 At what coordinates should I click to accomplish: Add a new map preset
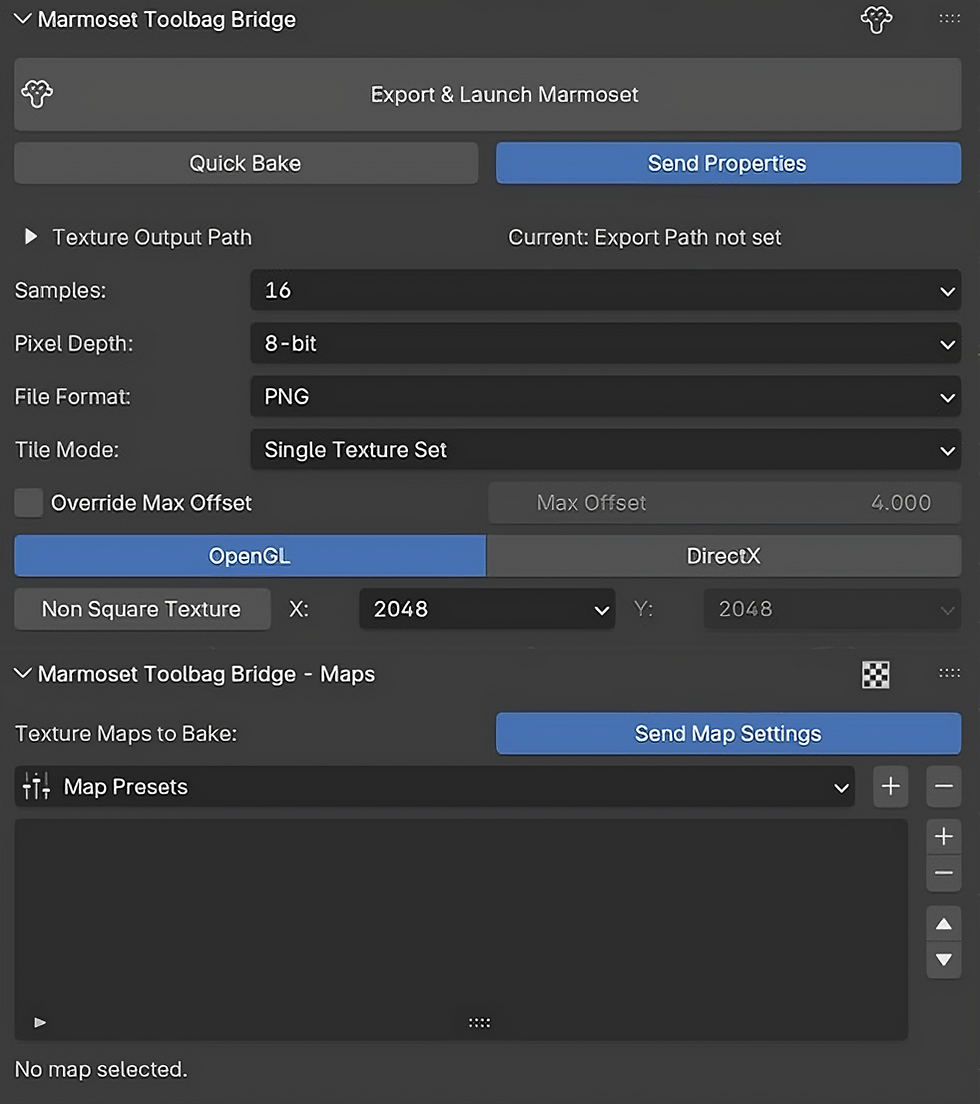click(890, 787)
